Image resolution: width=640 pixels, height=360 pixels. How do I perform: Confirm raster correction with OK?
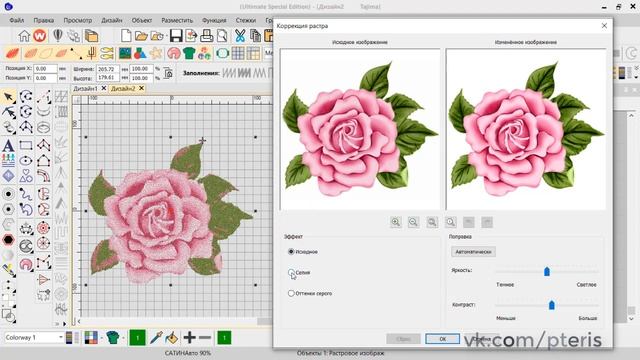point(442,339)
